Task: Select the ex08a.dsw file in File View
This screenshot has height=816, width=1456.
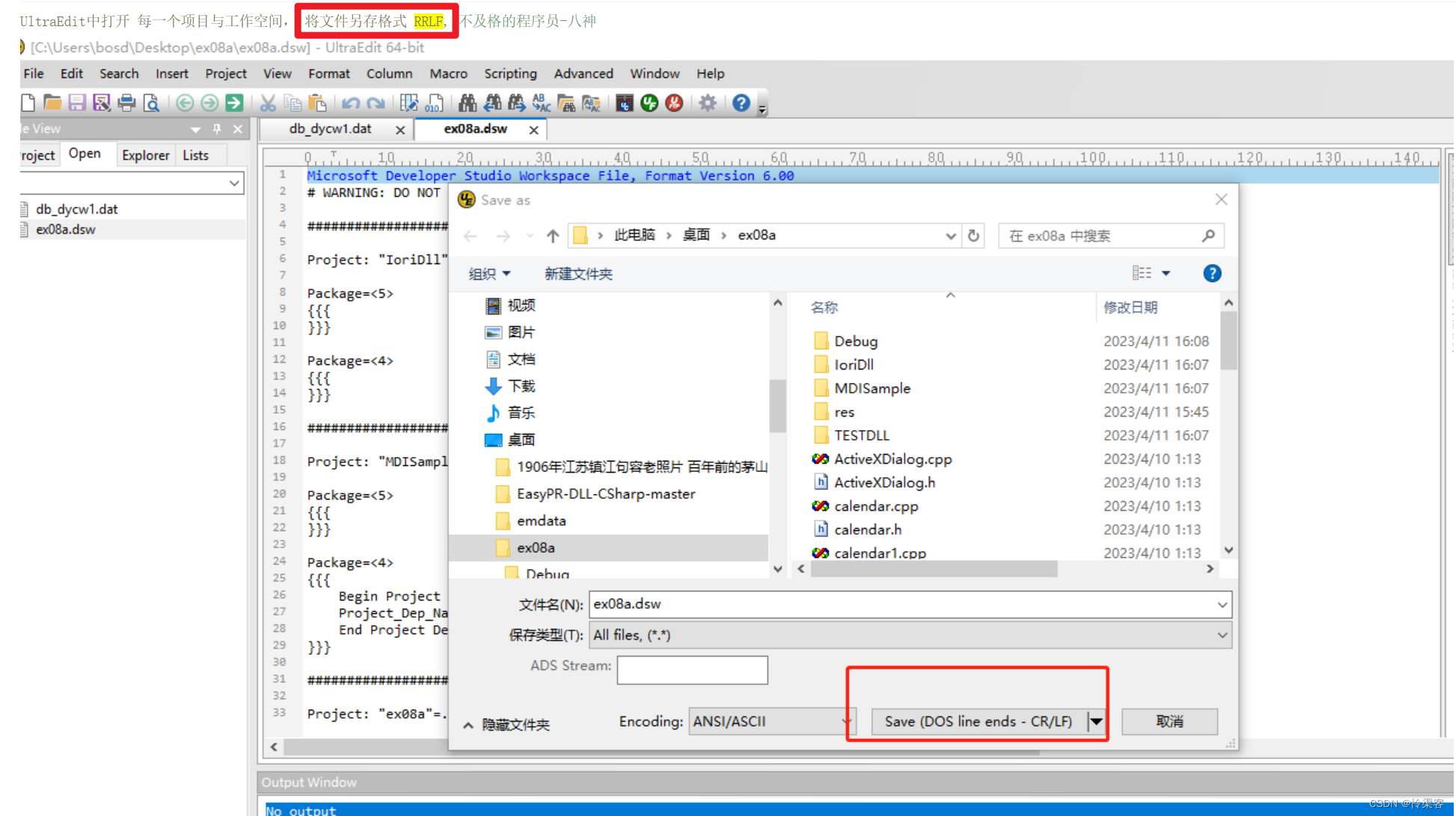Action: point(66,230)
